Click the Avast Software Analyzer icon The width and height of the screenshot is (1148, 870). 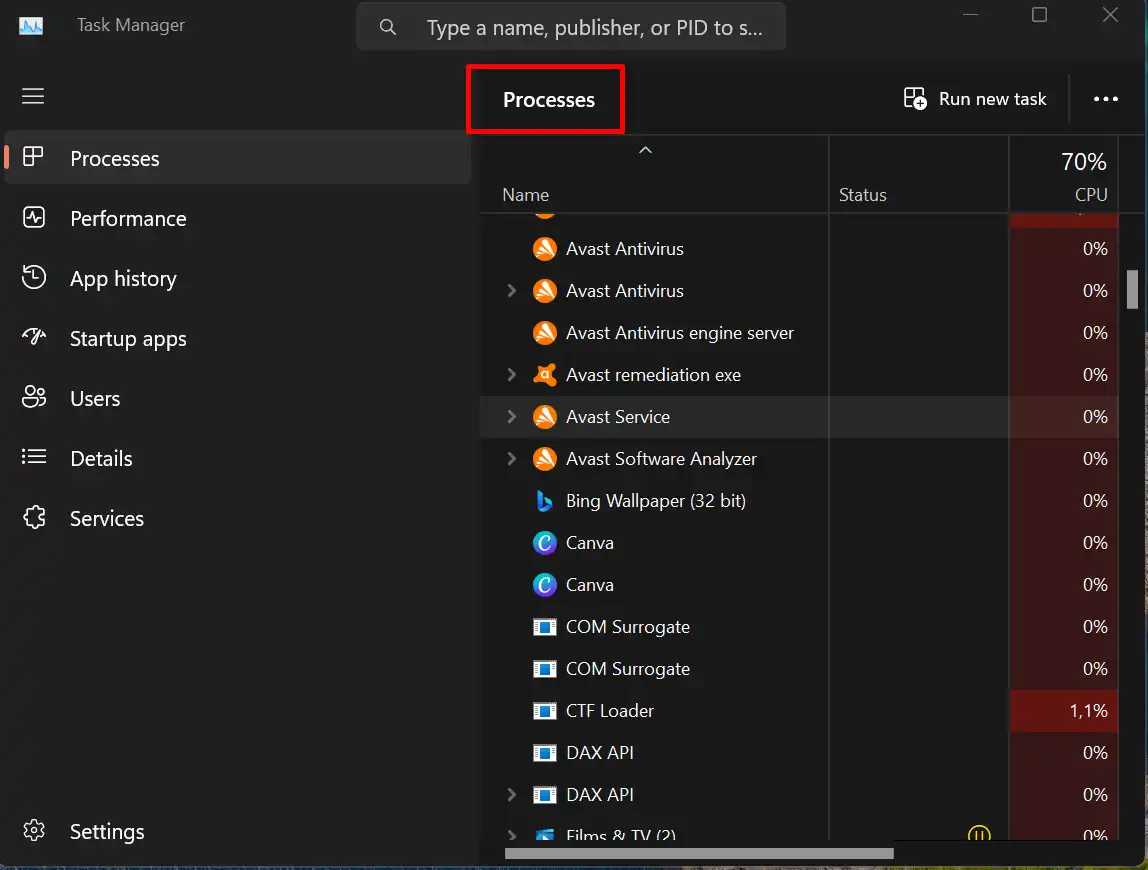click(544, 458)
